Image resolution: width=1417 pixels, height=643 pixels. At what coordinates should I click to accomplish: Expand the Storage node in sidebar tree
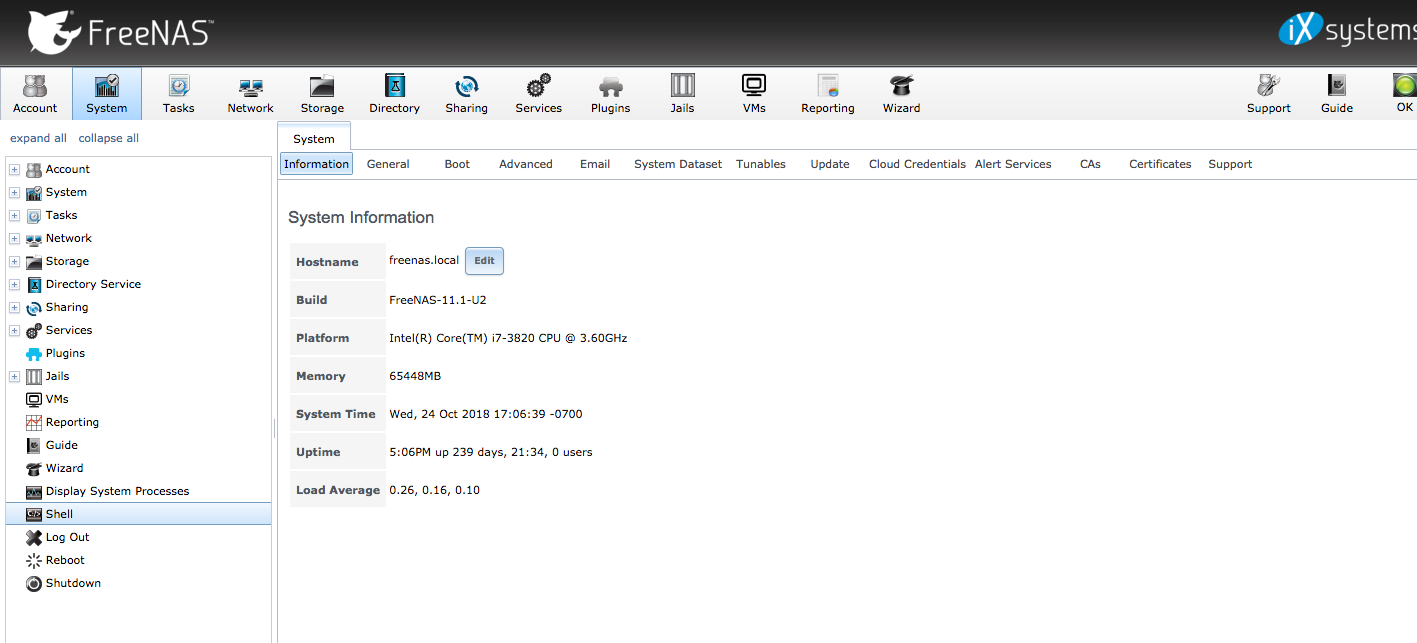15,262
